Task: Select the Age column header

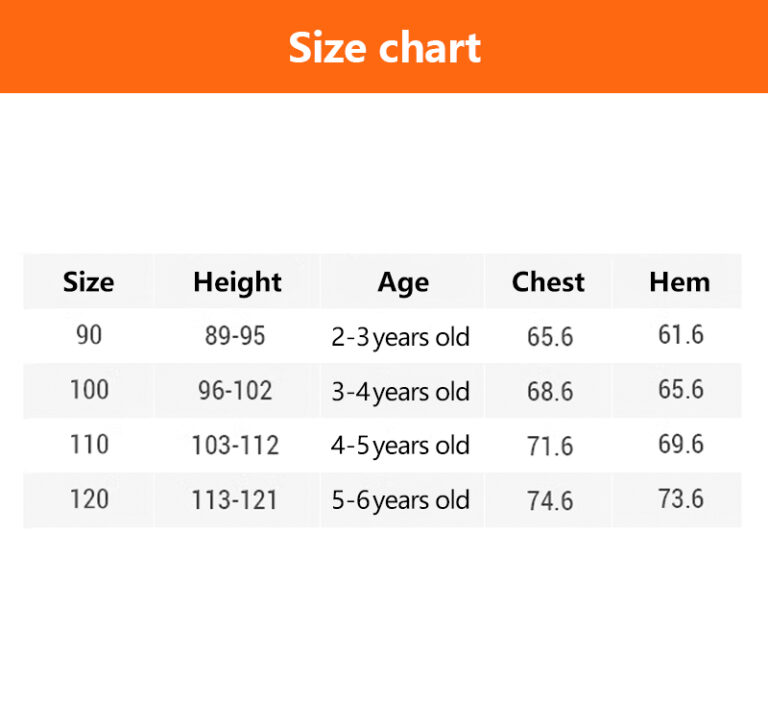Action: 402,282
